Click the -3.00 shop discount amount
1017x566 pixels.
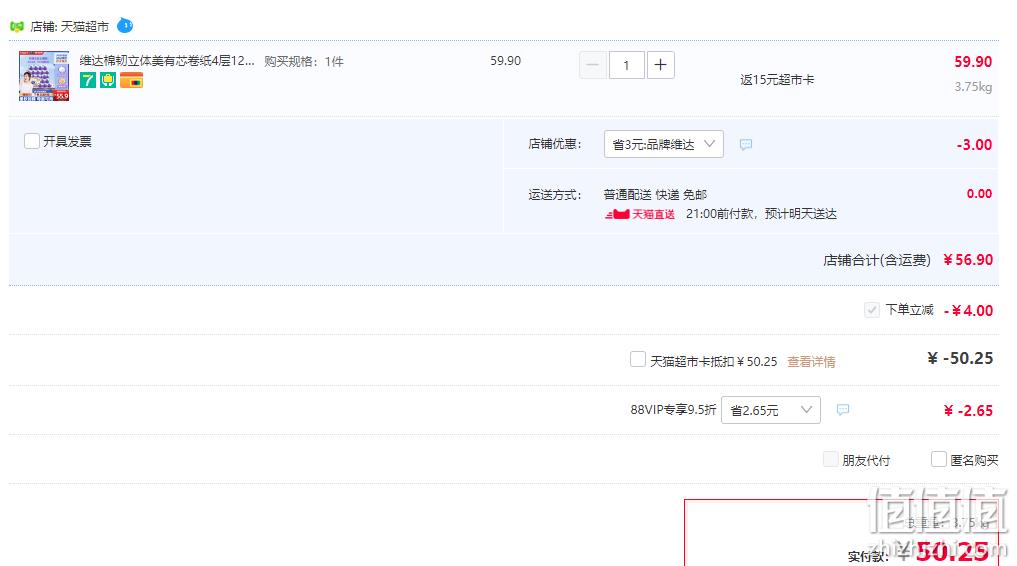click(x=974, y=145)
